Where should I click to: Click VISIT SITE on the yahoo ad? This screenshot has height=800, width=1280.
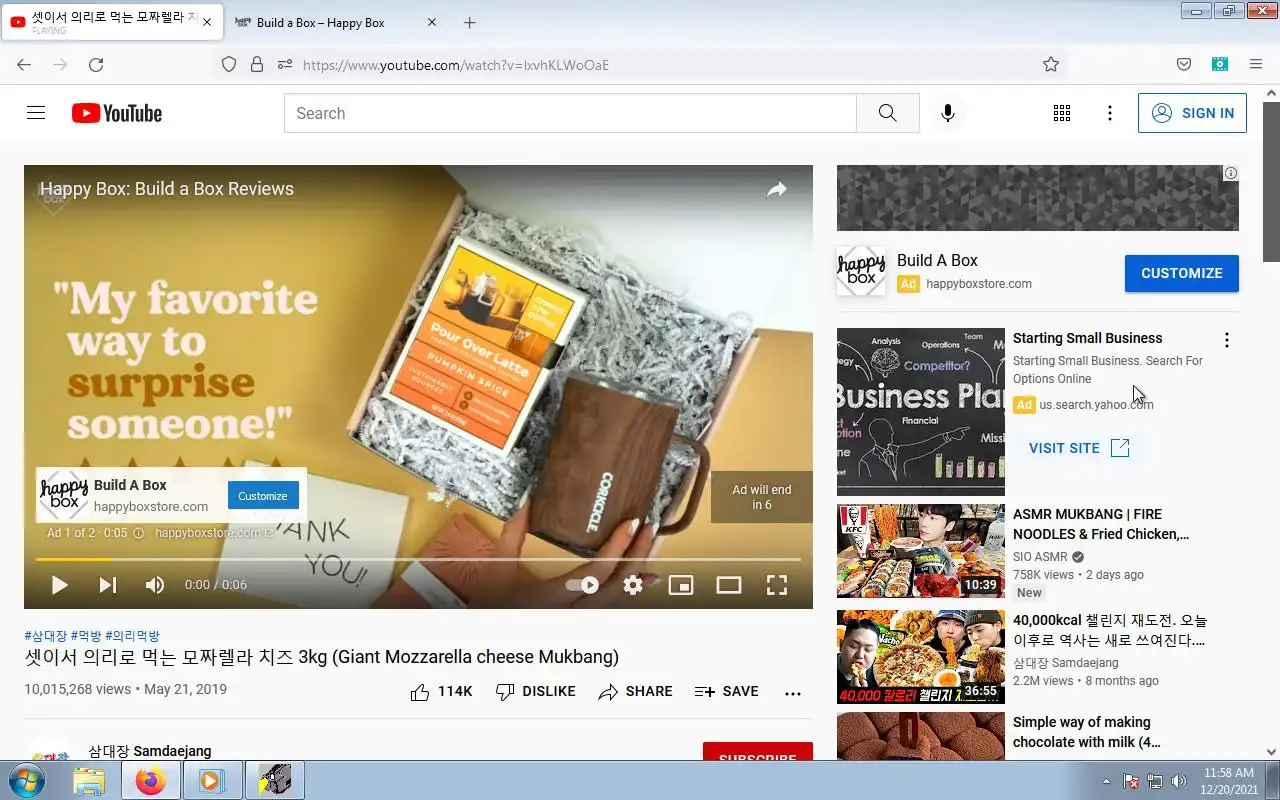[1079, 448]
